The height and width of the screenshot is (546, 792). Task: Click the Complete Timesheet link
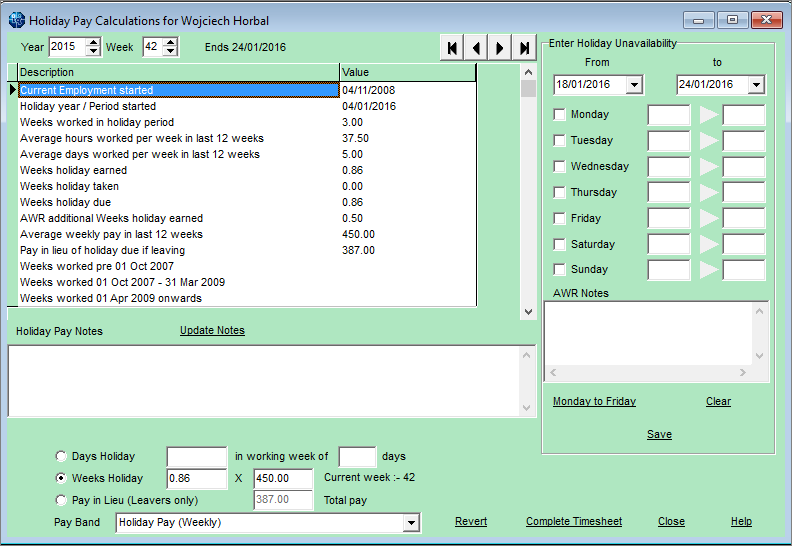pyautogui.click(x=574, y=521)
